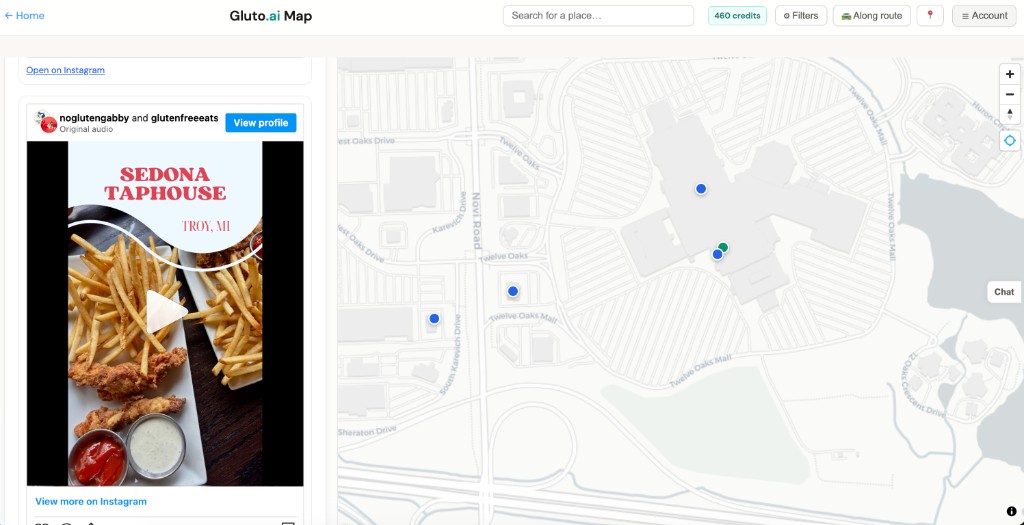
Task: Select blue marker near South Karevich Drive
Action: [x=434, y=319]
